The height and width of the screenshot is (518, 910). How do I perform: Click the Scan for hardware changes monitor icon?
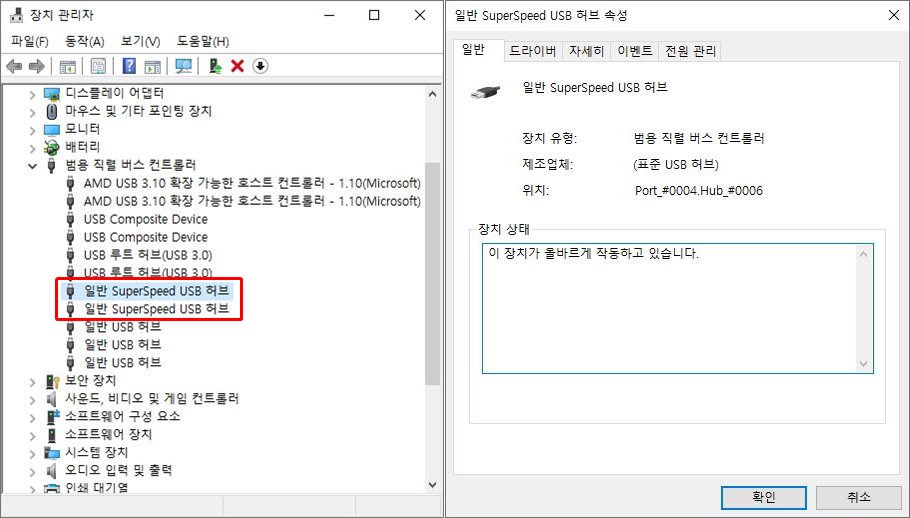click(183, 66)
